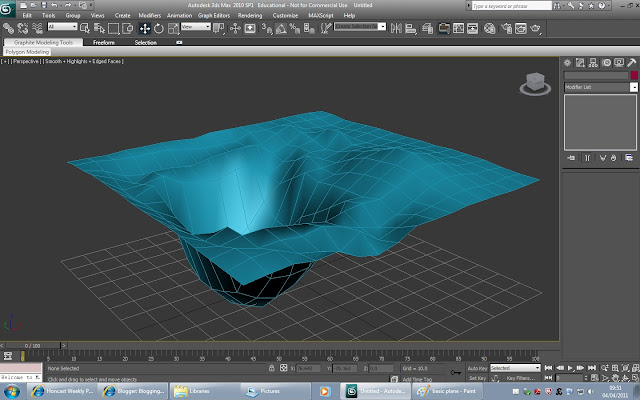Click the Use Pivot Point Center icon
640x400 pixels.
(219, 28)
